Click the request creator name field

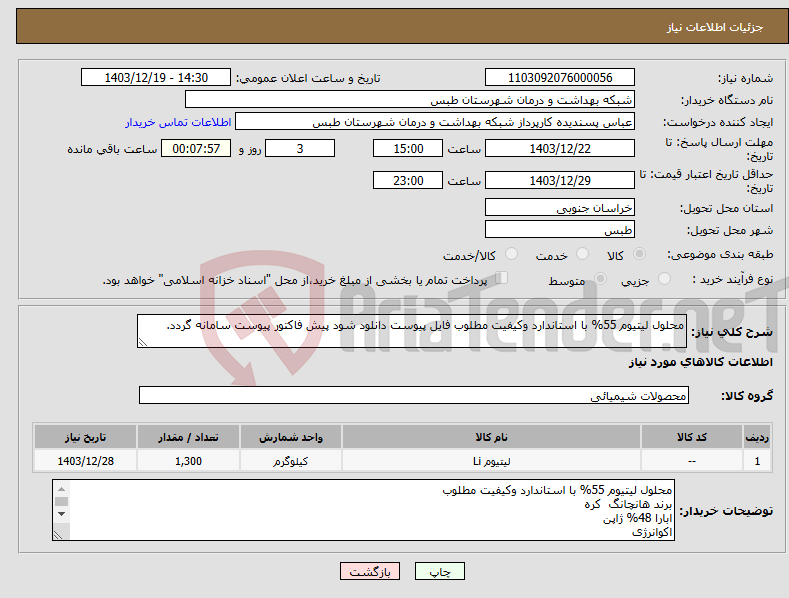(435, 122)
